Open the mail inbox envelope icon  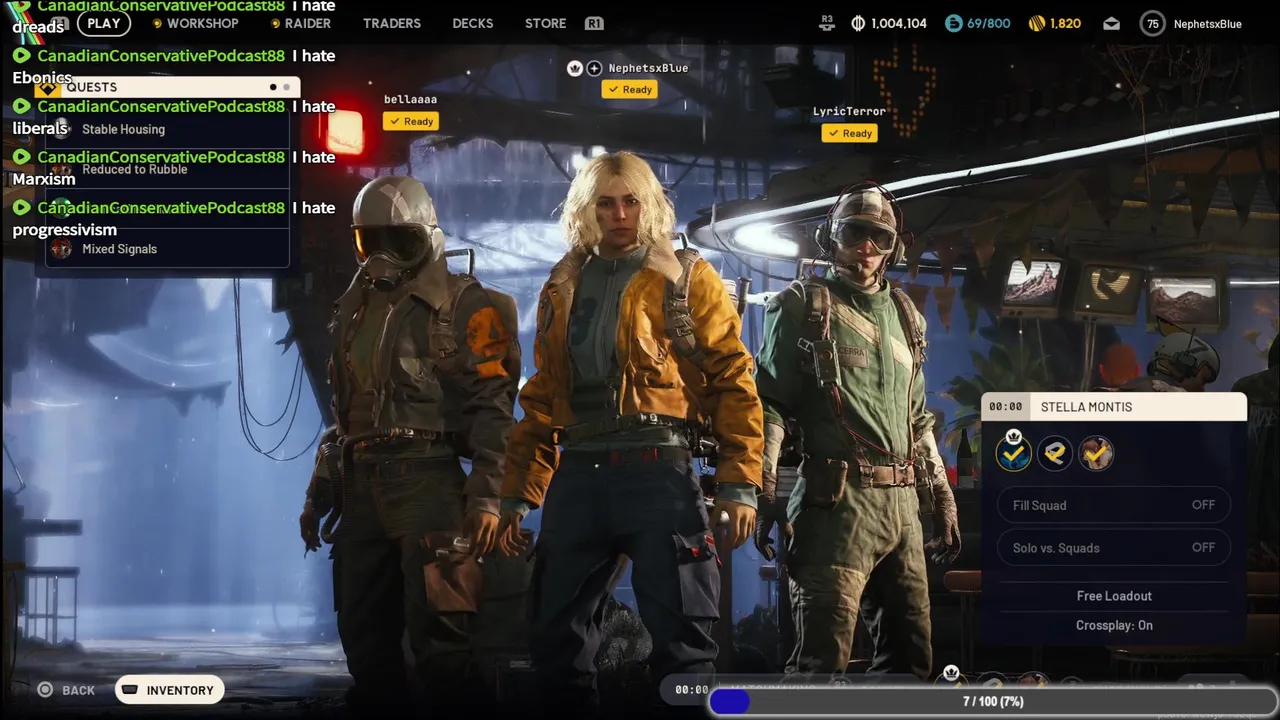(1111, 23)
